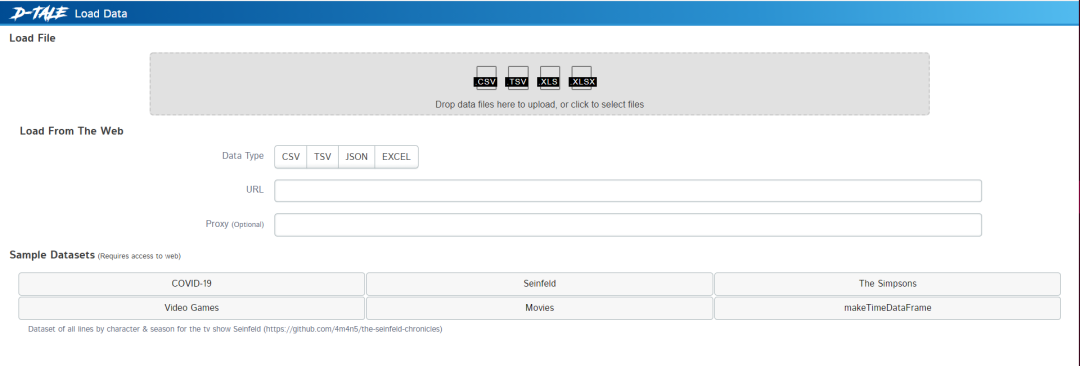This screenshot has width=1080, height=366.
Task: Load the COVID-19 sample dataset
Action: click(191, 284)
